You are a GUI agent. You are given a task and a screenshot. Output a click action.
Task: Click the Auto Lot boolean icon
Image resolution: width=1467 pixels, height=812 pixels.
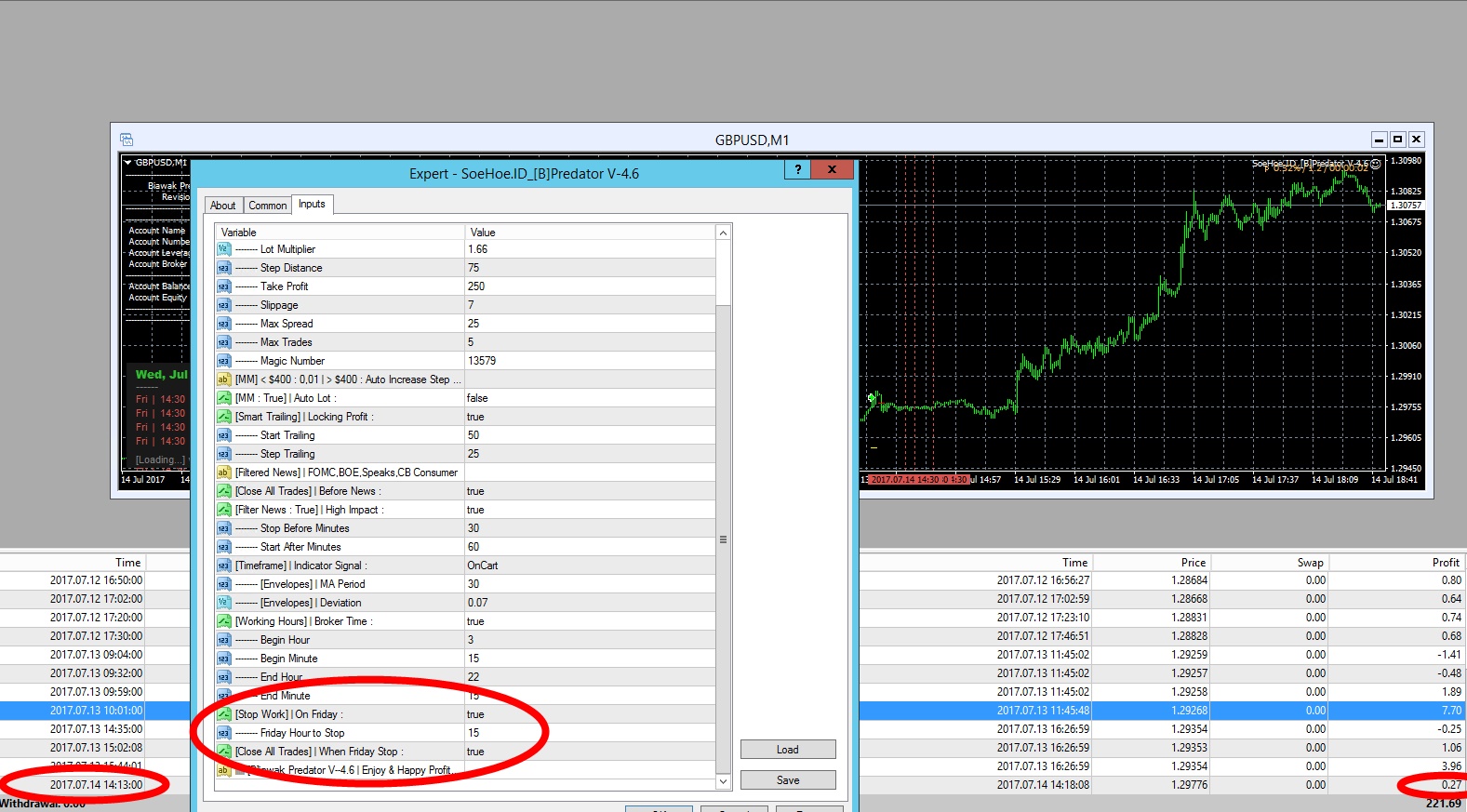coord(223,398)
